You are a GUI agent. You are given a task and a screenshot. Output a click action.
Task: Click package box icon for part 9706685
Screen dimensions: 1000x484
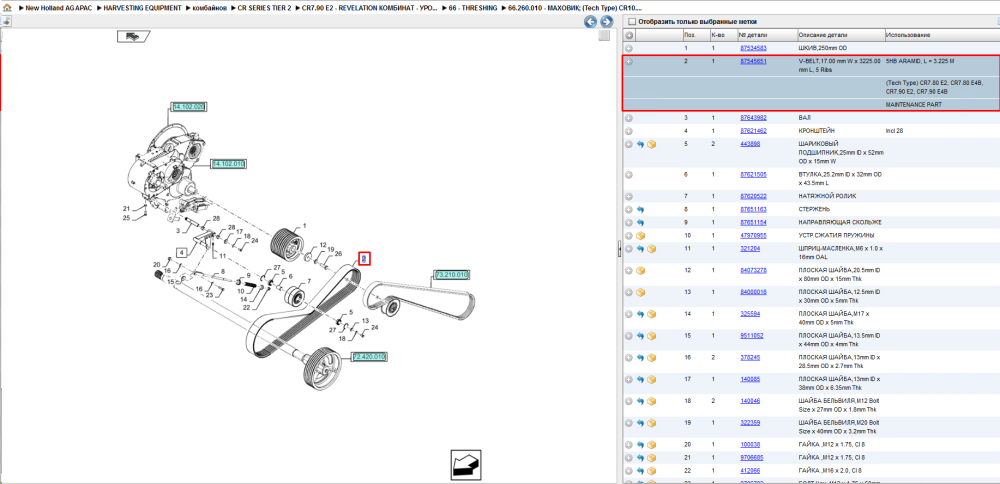point(652,458)
